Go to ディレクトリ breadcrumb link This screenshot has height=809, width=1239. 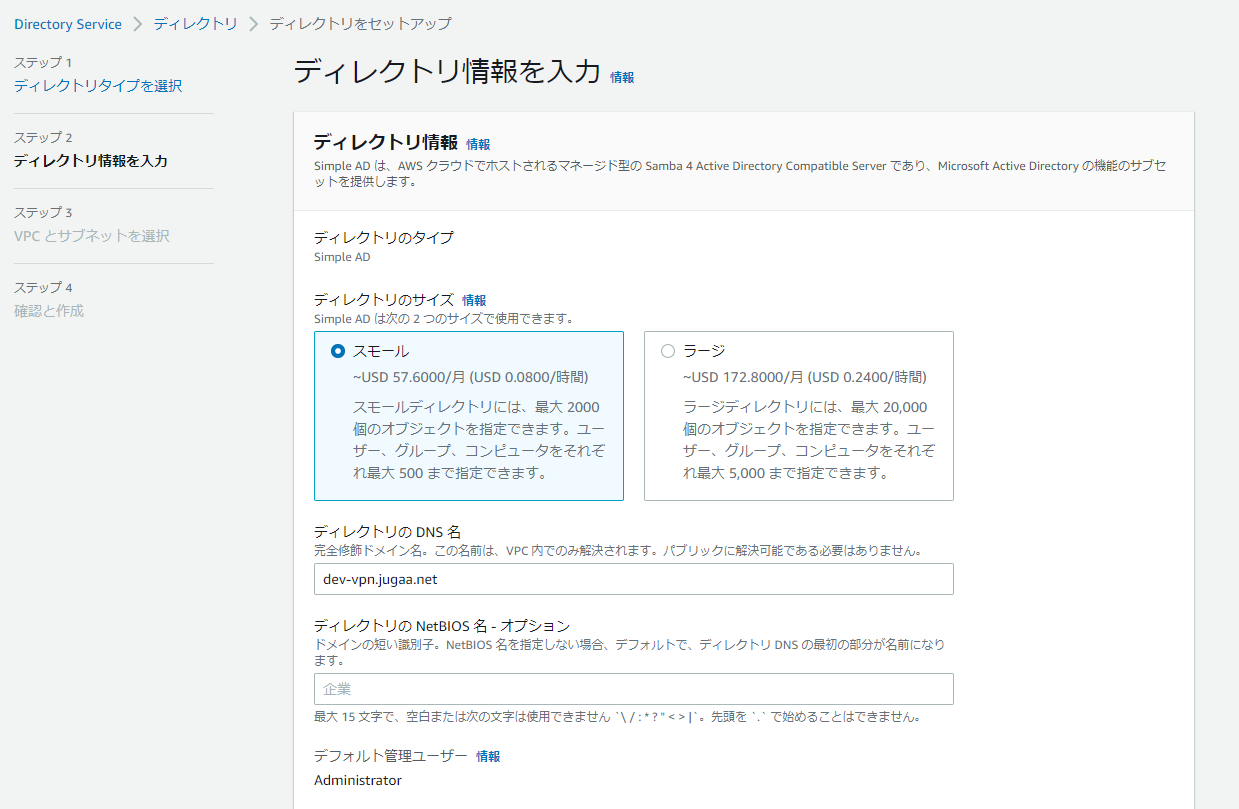pos(195,24)
